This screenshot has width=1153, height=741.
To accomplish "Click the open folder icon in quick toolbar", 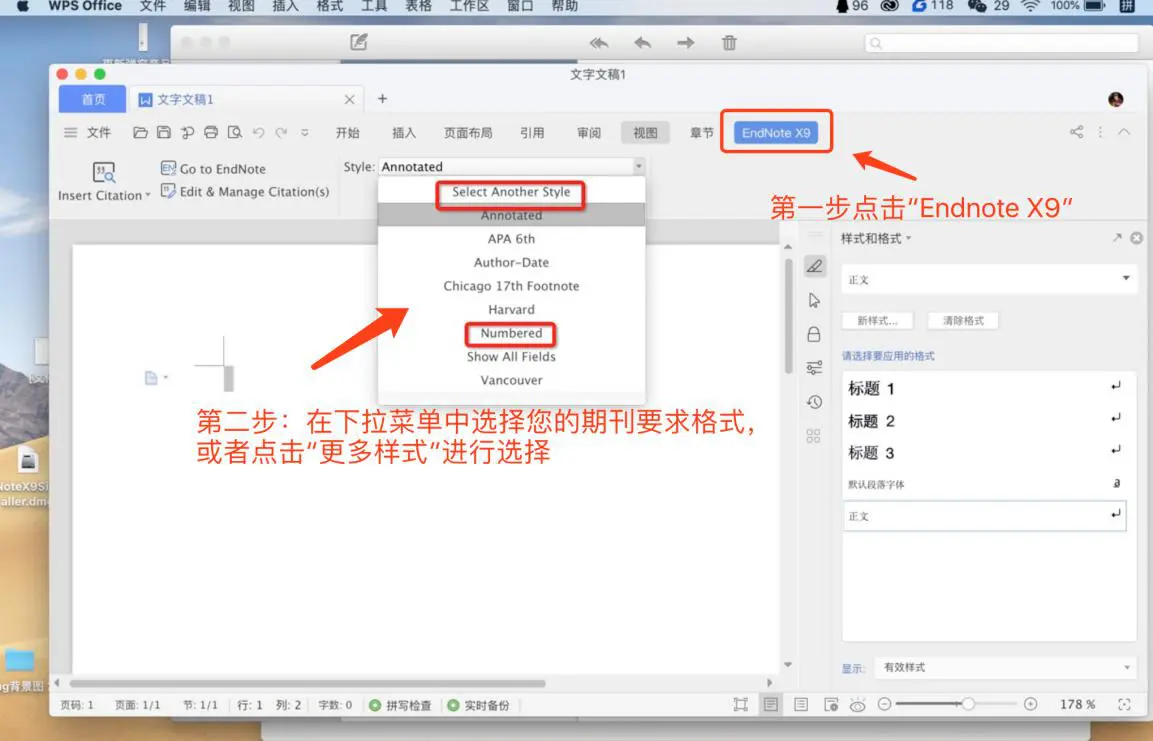I will click(140, 132).
